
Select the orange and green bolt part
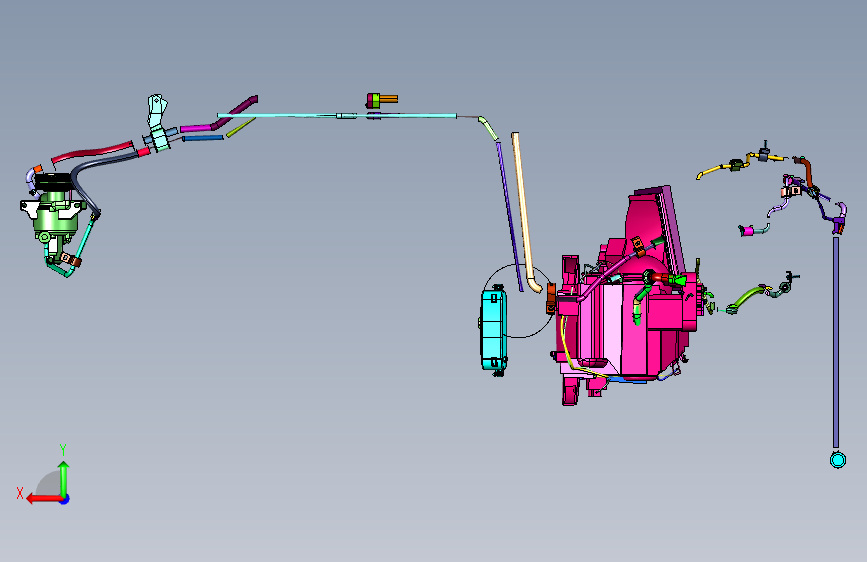pos(382,100)
